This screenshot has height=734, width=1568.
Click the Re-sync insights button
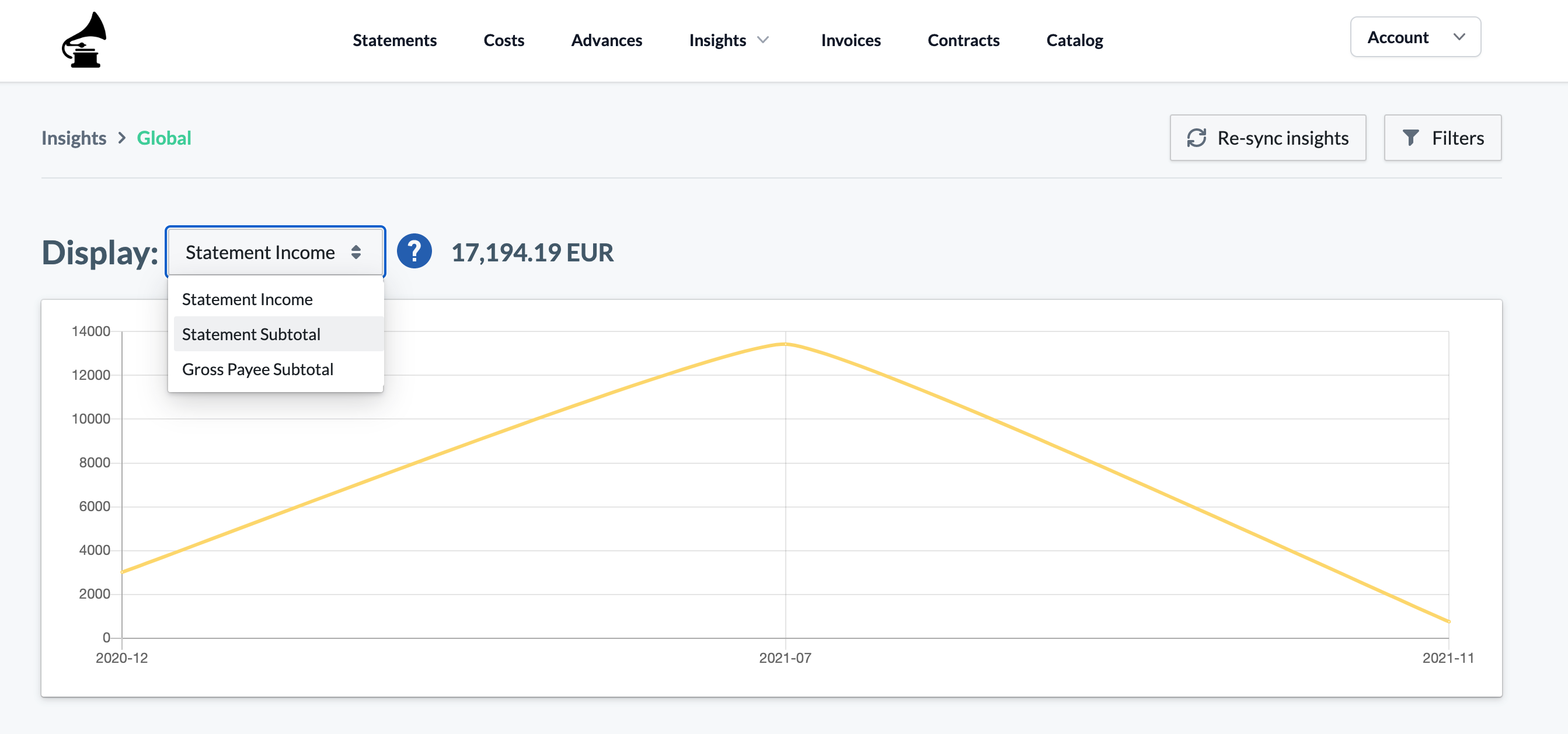point(1267,138)
